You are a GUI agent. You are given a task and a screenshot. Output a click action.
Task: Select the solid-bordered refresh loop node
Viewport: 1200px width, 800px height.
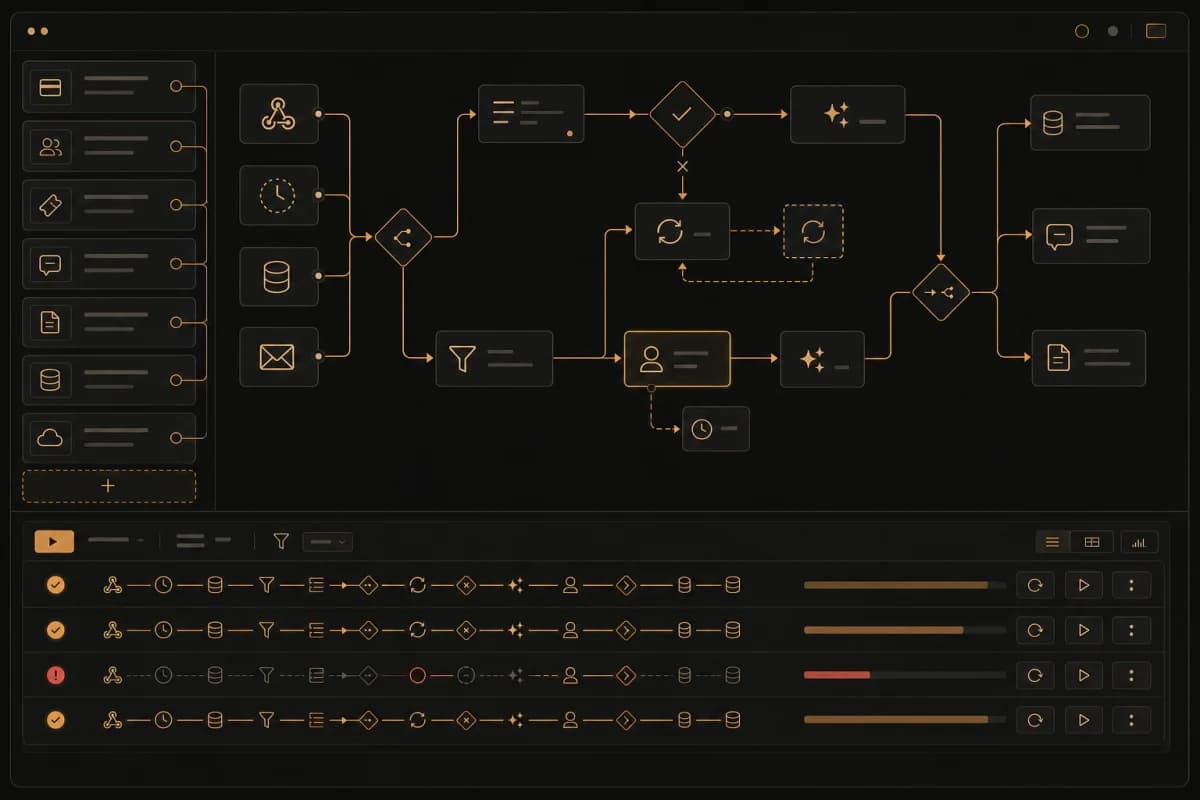coord(682,232)
